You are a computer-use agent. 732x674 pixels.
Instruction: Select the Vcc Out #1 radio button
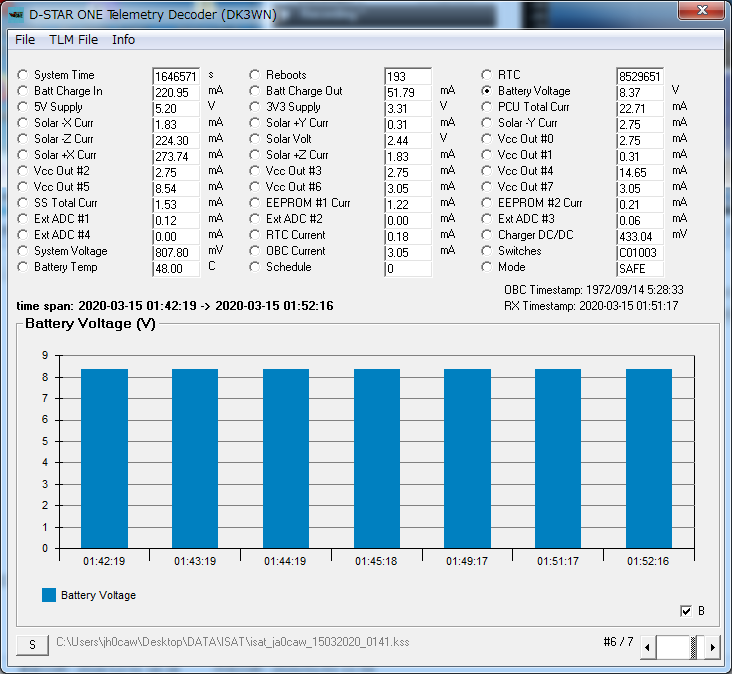point(486,154)
